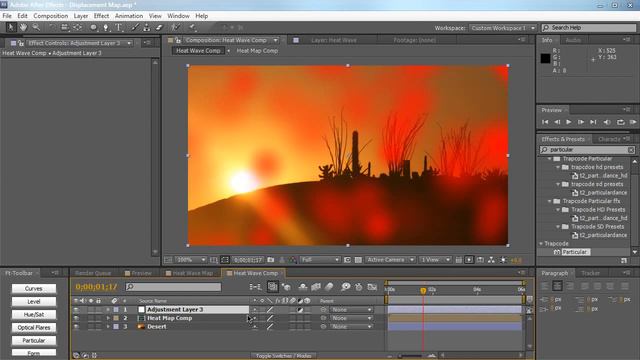Viewport: 640px width, 360px height.
Task: Hide the Heat Map Comp layer
Action: pyautogui.click(x=76, y=318)
